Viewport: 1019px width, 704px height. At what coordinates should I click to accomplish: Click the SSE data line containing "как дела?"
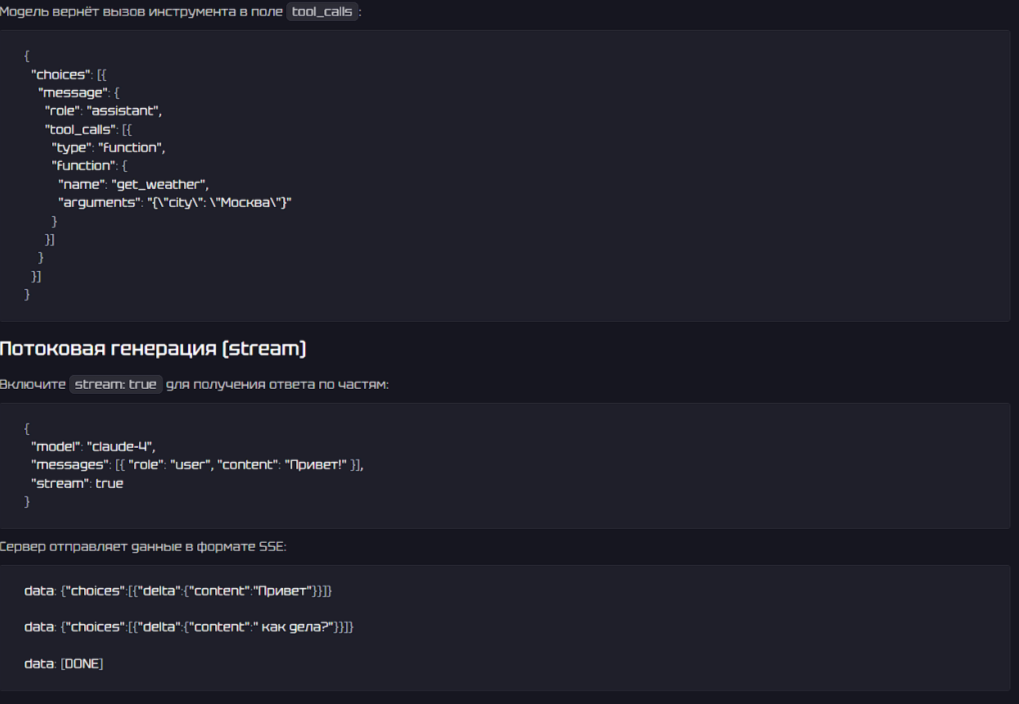[x=189, y=626]
